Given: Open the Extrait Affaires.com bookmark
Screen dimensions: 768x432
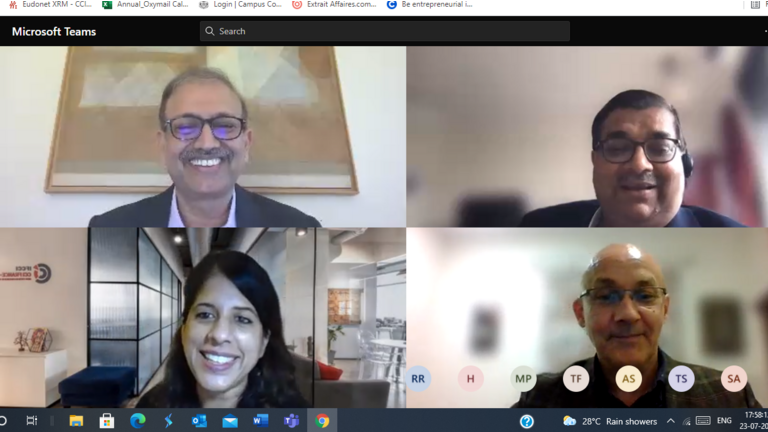Looking at the screenshot, I should click(x=335, y=5).
